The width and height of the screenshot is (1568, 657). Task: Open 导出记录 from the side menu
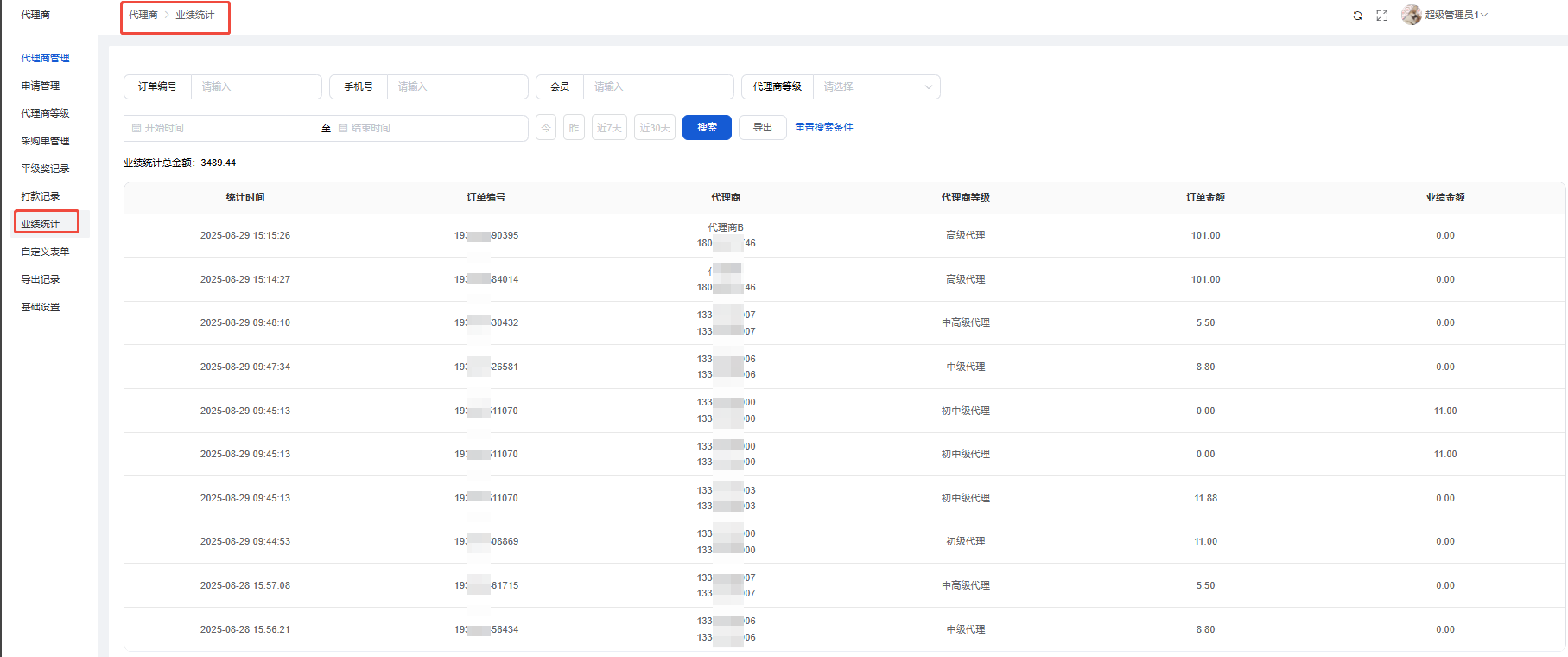(x=41, y=279)
